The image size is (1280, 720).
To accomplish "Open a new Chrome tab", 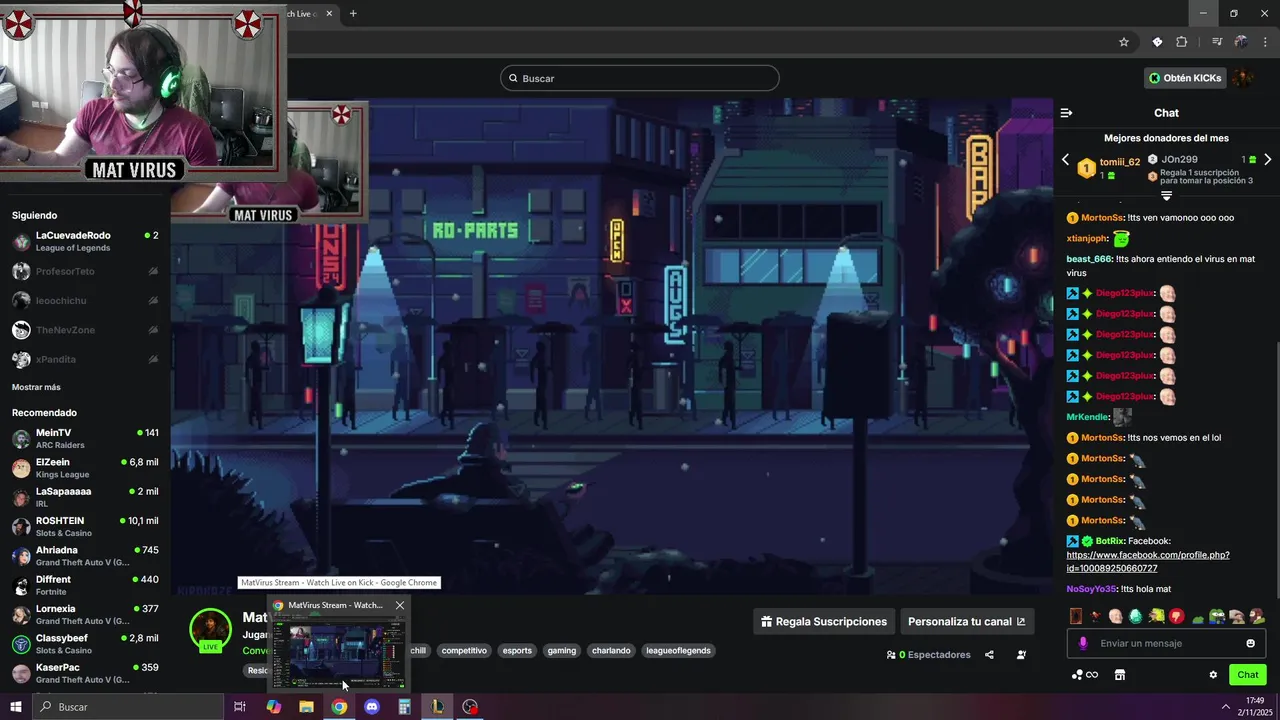I will click(x=353, y=13).
